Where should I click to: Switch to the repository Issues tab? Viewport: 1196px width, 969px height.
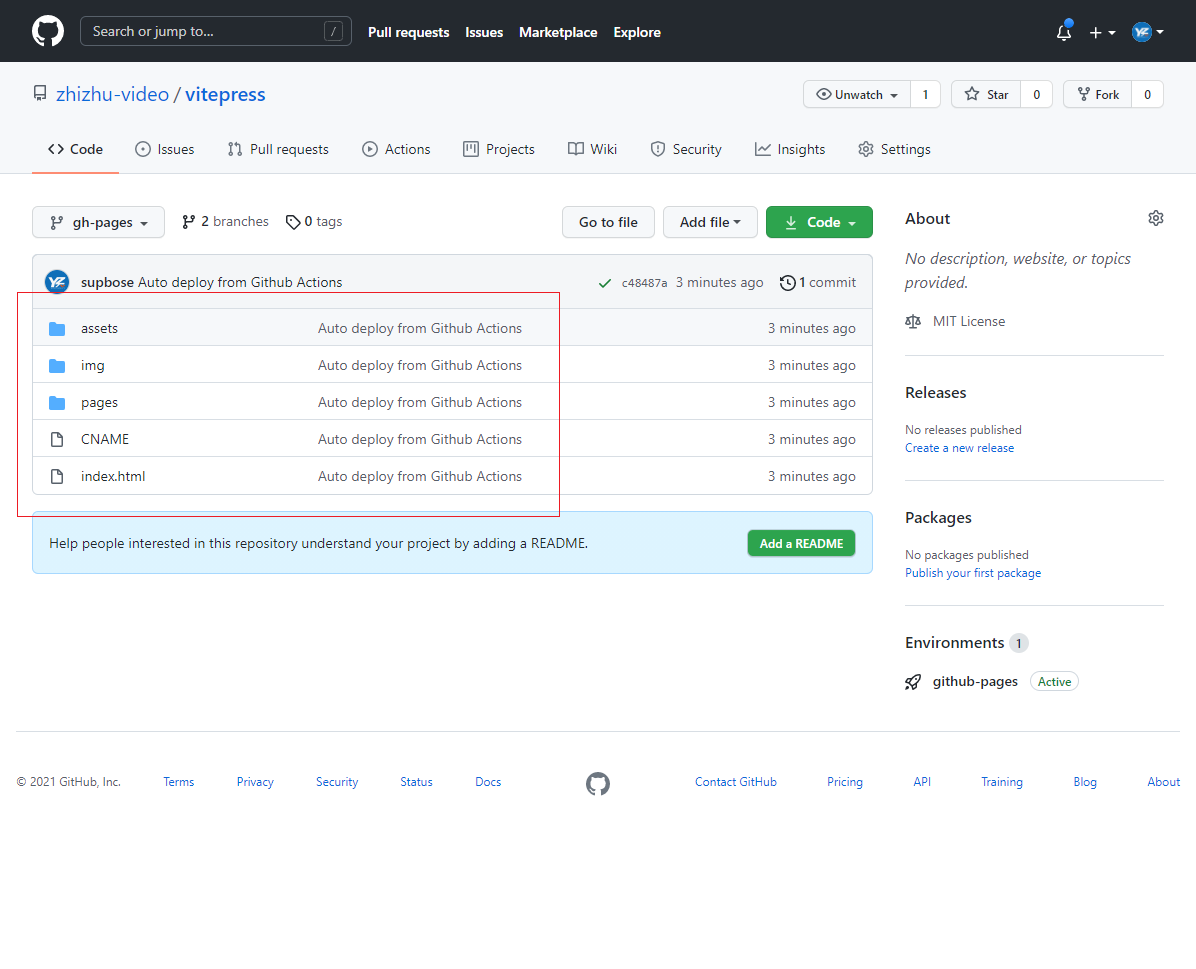tap(165, 150)
